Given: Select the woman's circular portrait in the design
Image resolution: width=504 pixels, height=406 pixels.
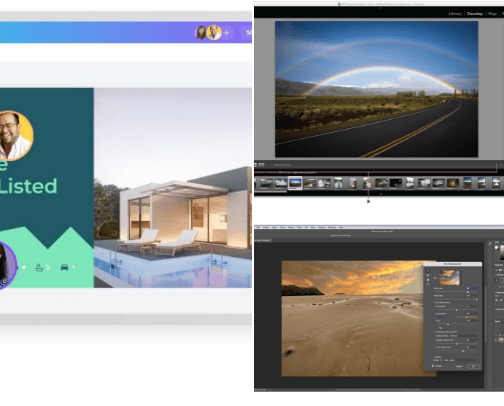Looking at the screenshot, I should [x=6, y=266].
